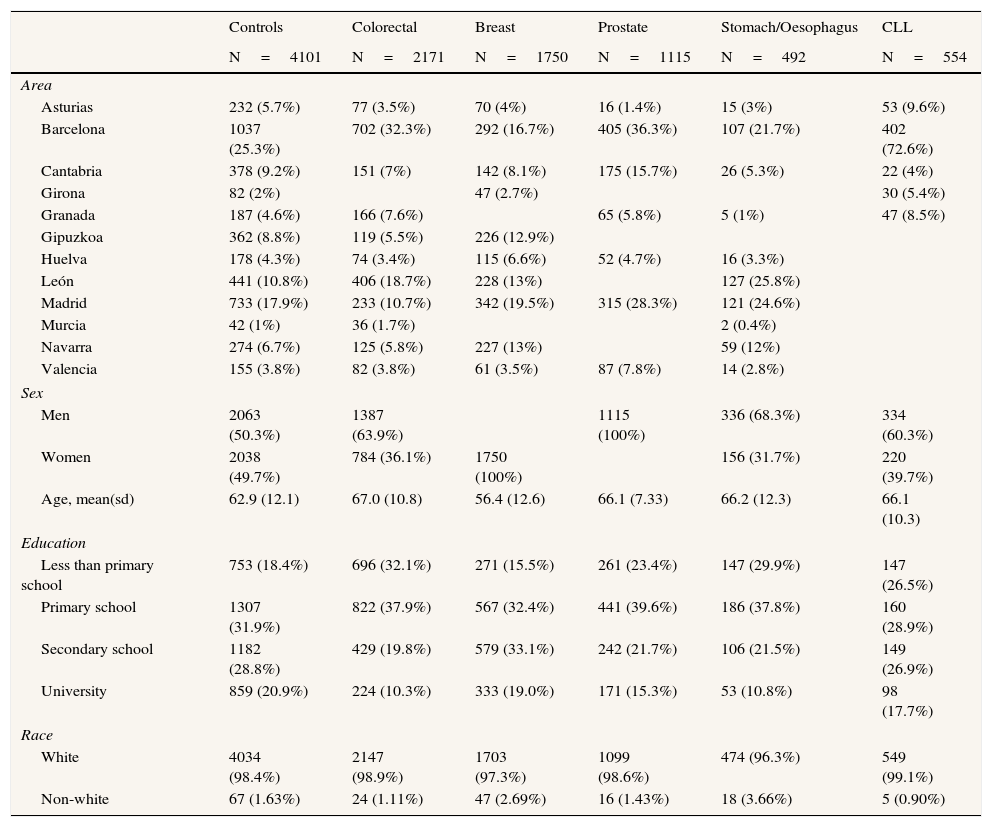Select the Asturias row label

[x=67, y=107]
